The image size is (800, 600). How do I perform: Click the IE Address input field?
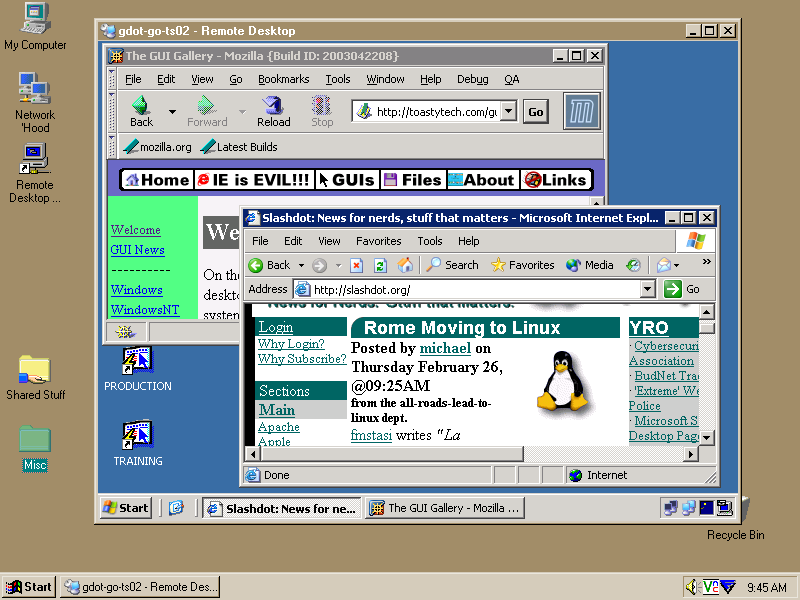(x=467, y=289)
